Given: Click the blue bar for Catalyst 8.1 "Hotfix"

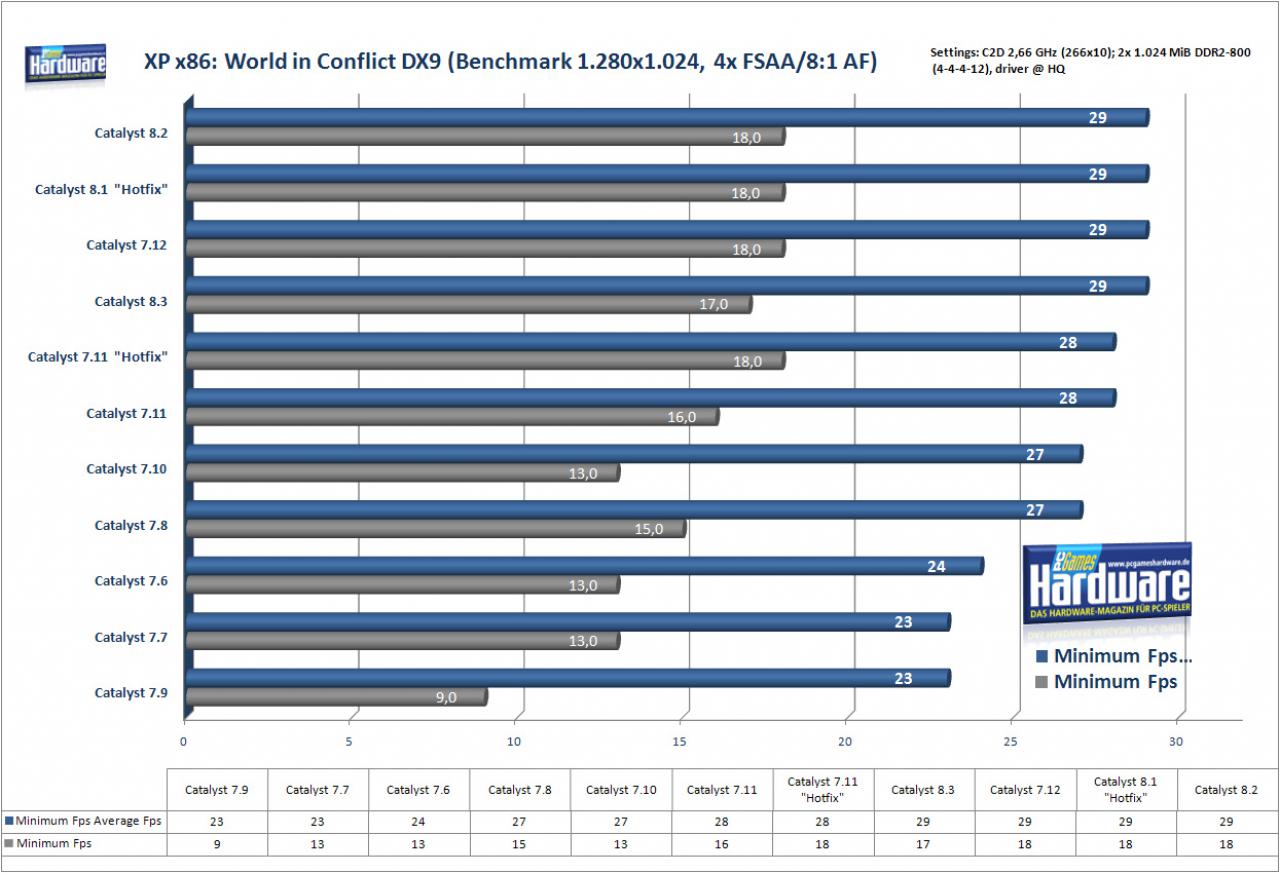Looking at the screenshot, I should point(666,174).
